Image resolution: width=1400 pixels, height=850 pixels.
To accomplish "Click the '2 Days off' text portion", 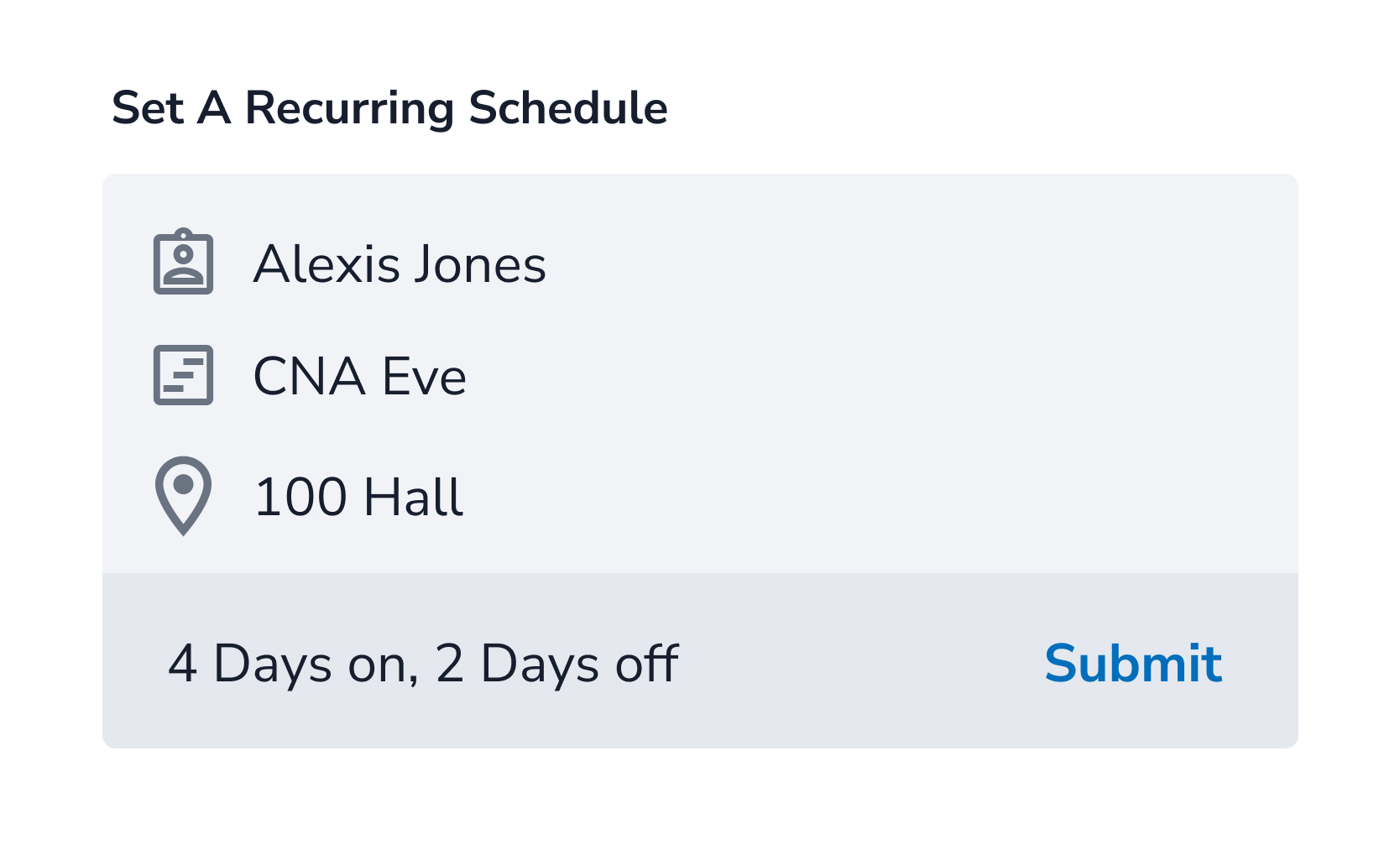I will [556, 664].
